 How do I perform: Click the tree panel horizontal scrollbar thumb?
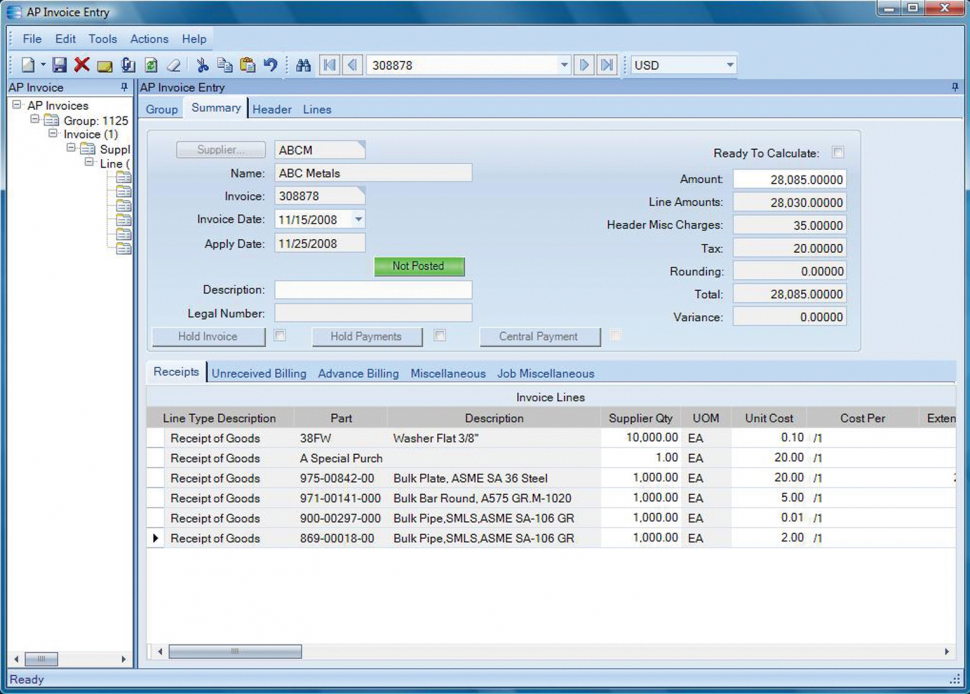click(x=41, y=659)
